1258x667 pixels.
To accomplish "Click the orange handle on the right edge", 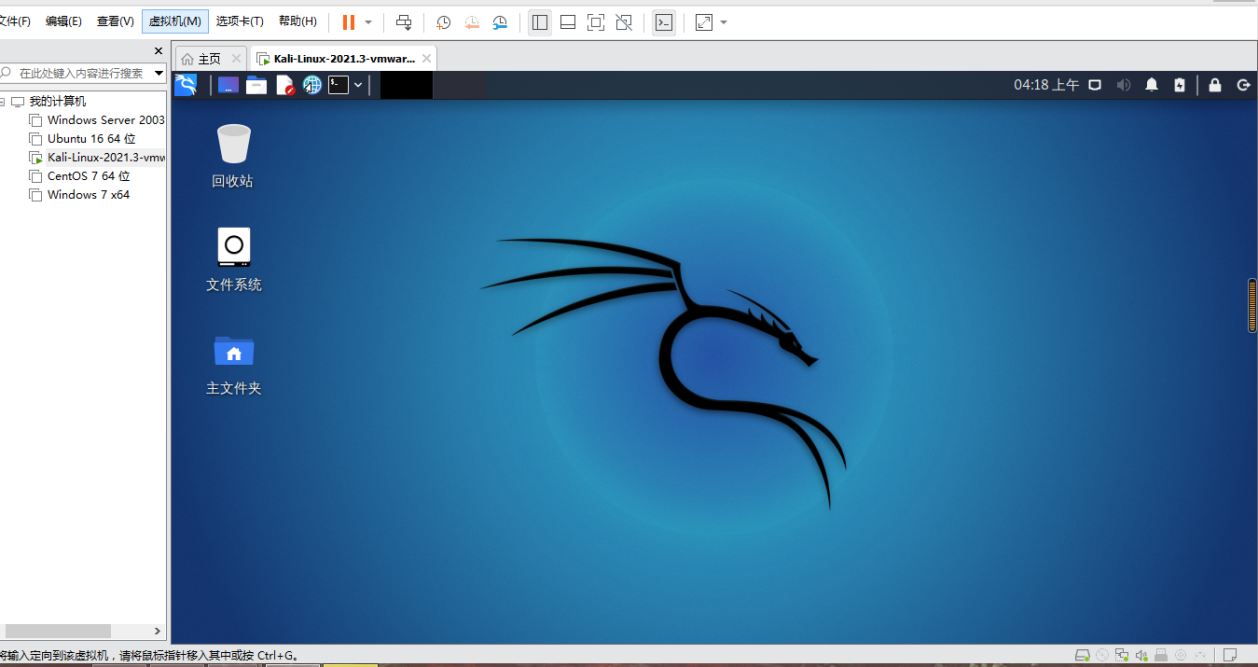I will [1252, 305].
